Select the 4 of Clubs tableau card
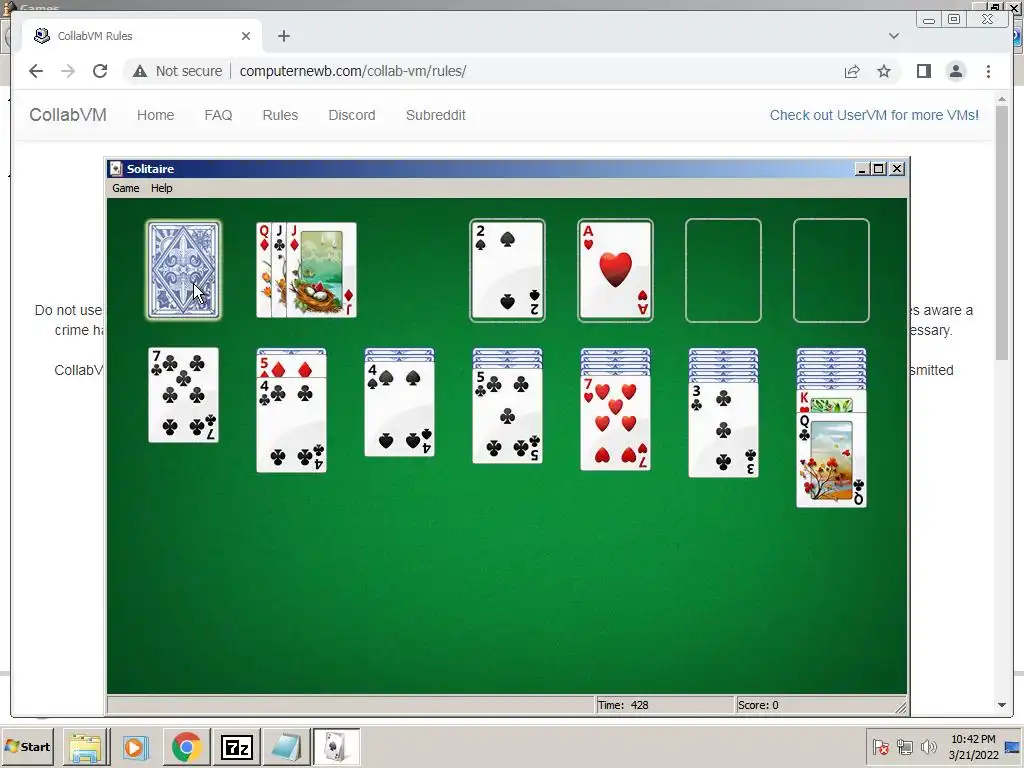The width and height of the screenshot is (1024, 768). coord(291,424)
